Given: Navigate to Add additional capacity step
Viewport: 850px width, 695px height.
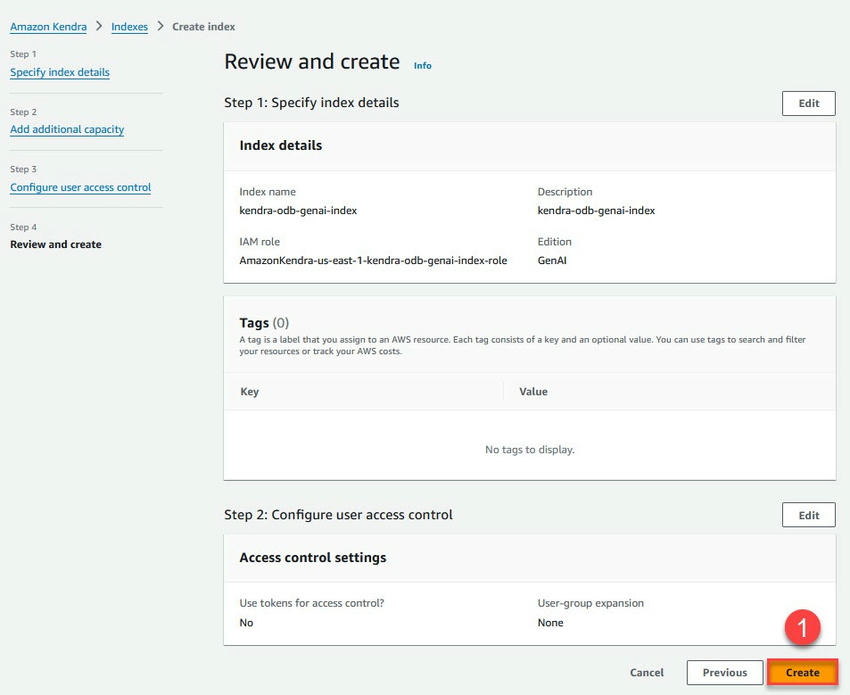Looking at the screenshot, I should pos(67,130).
